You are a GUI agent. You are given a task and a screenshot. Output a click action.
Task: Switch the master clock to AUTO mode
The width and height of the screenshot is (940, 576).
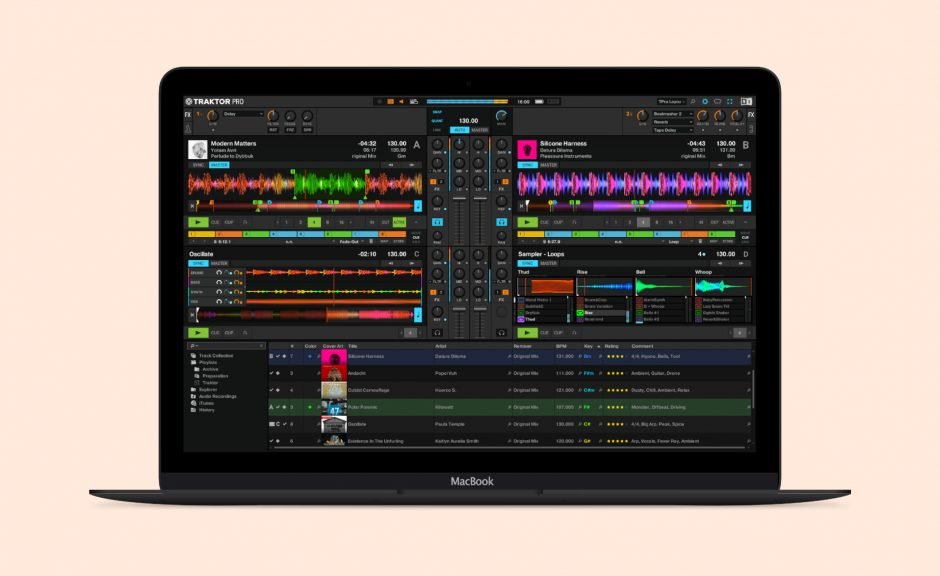pyautogui.click(x=457, y=130)
